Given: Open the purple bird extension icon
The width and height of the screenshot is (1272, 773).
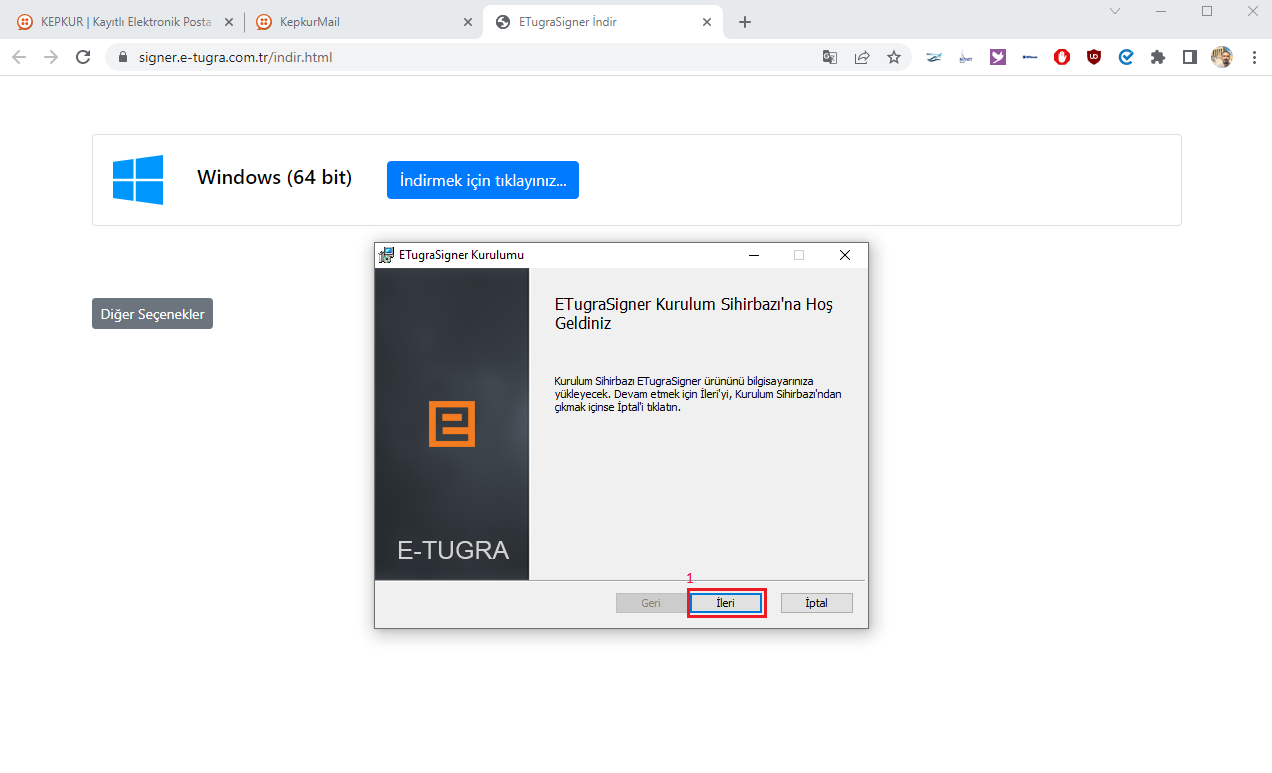Looking at the screenshot, I should coord(998,57).
